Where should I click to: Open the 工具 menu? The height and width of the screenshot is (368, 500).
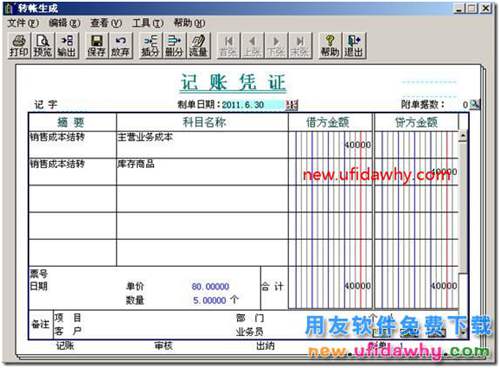(148, 23)
